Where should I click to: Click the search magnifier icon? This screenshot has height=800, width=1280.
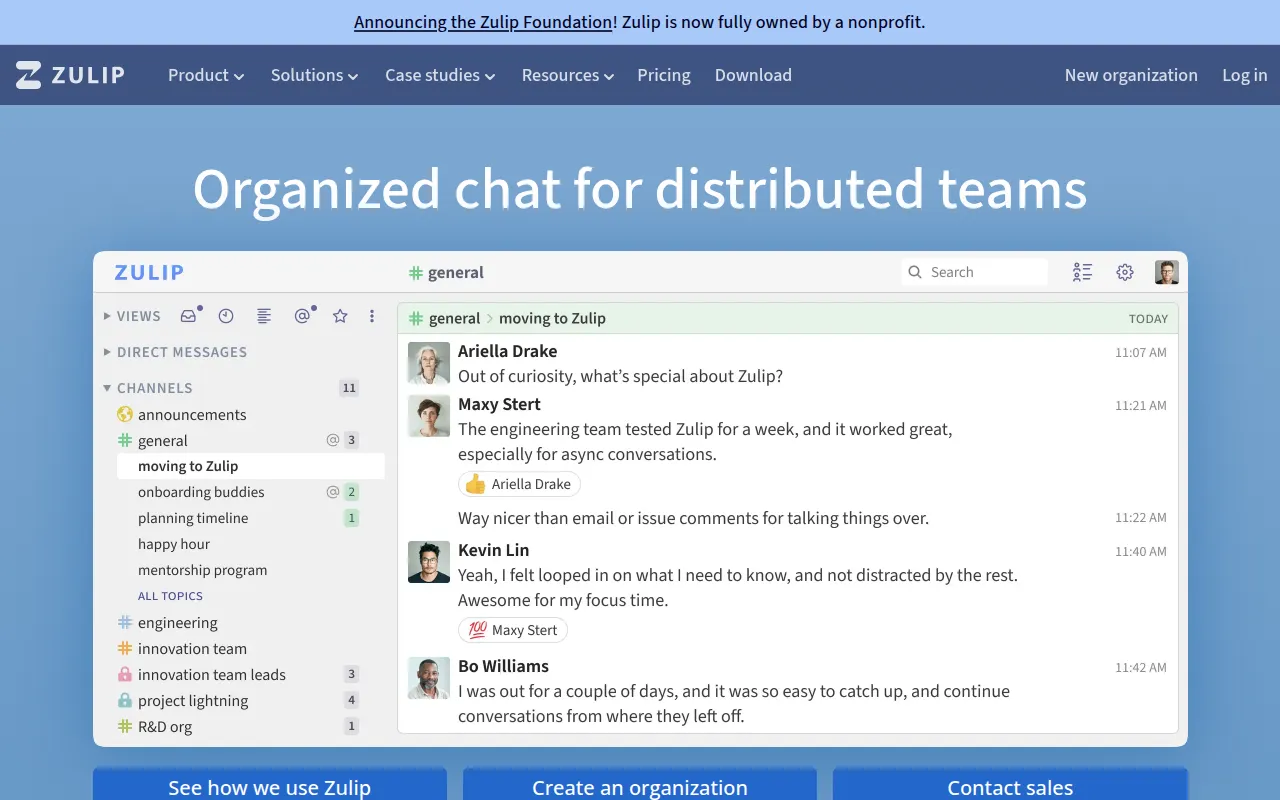[x=914, y=272]
